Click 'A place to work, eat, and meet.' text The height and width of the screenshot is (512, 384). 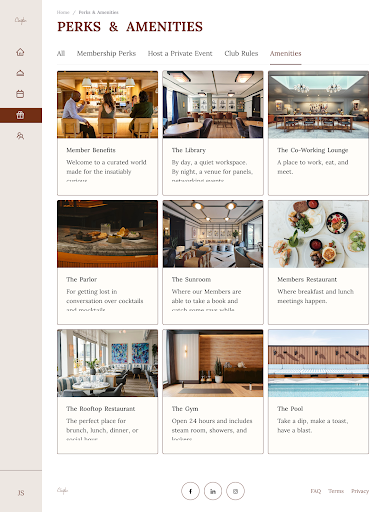[313, 167]
